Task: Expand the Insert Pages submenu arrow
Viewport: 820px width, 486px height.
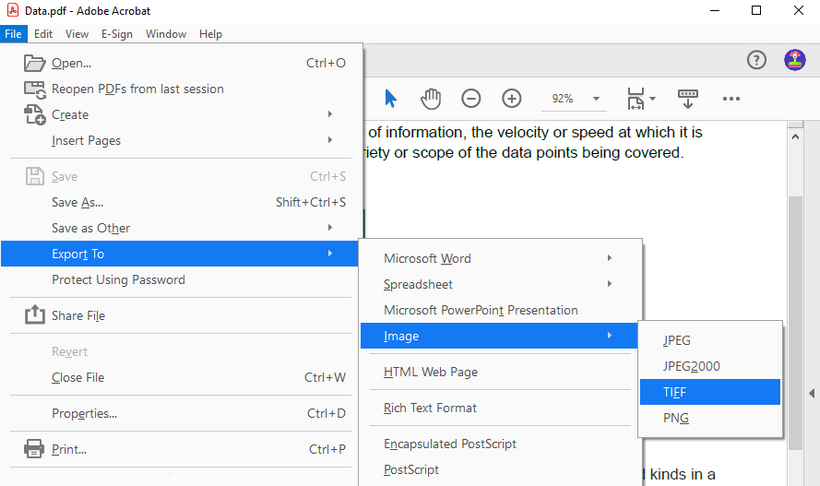Action: coord(330,140)
